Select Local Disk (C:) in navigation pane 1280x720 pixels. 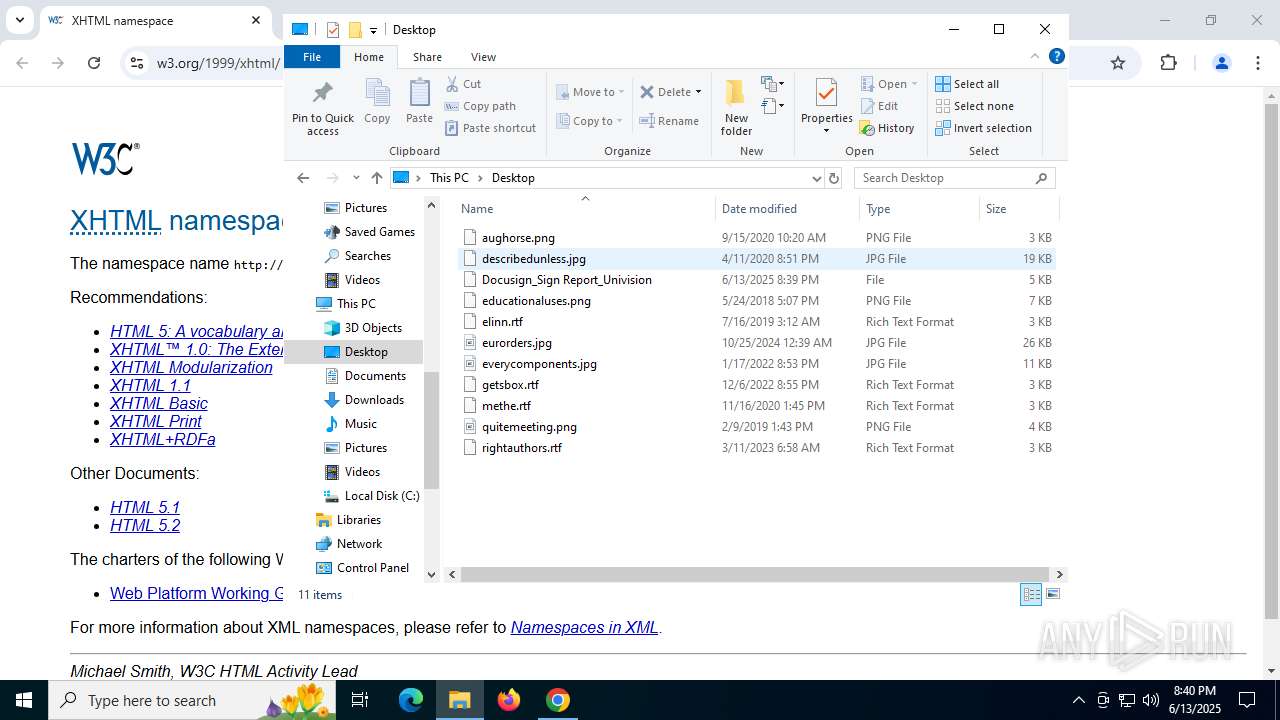[382, 496]
